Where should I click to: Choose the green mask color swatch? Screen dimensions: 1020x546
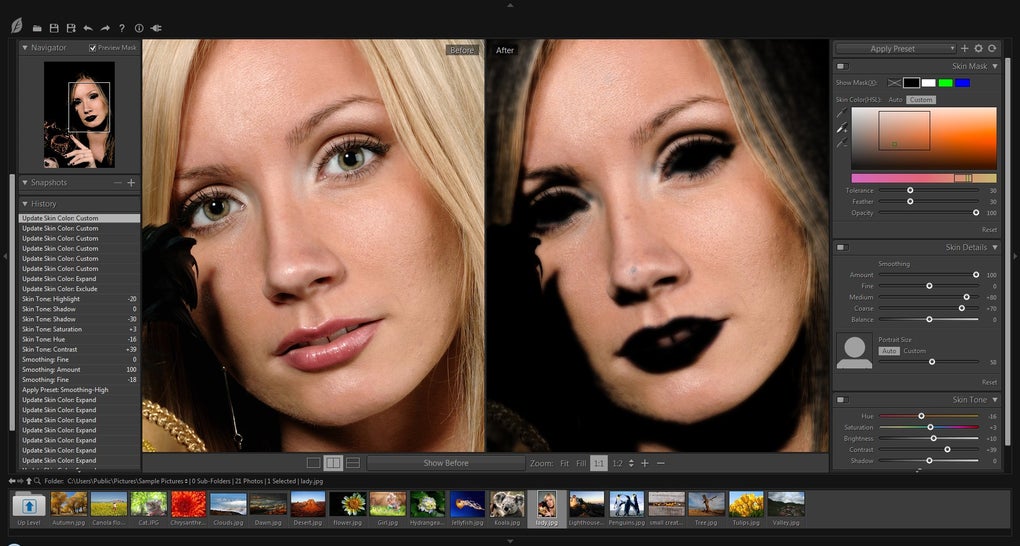946,83
